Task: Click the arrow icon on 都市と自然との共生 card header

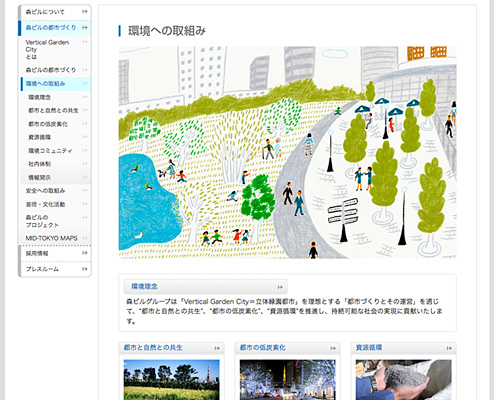Action: coord(217,348)
